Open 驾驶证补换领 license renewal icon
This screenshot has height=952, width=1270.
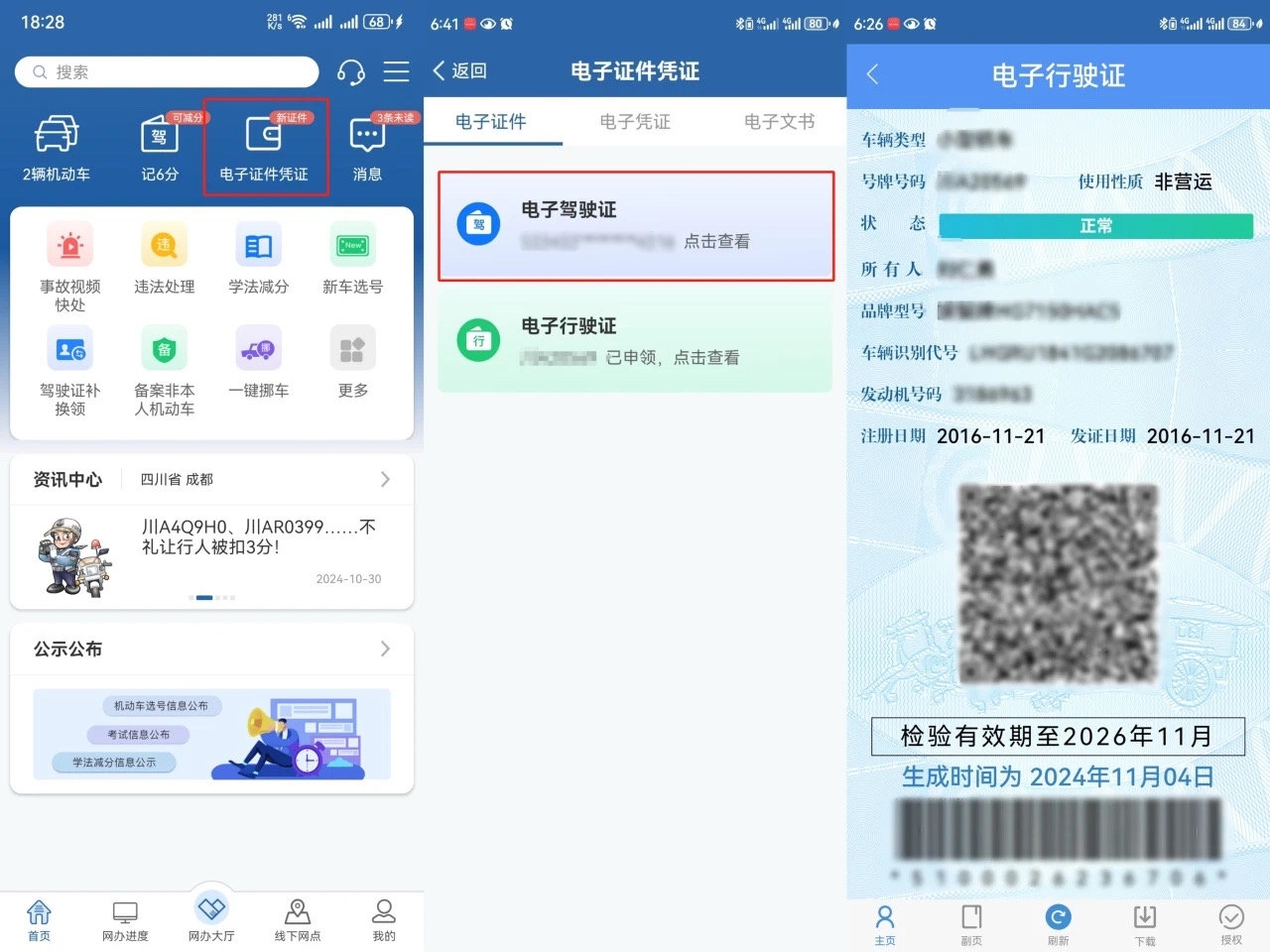pyautogui.click(x=69, y=350)
